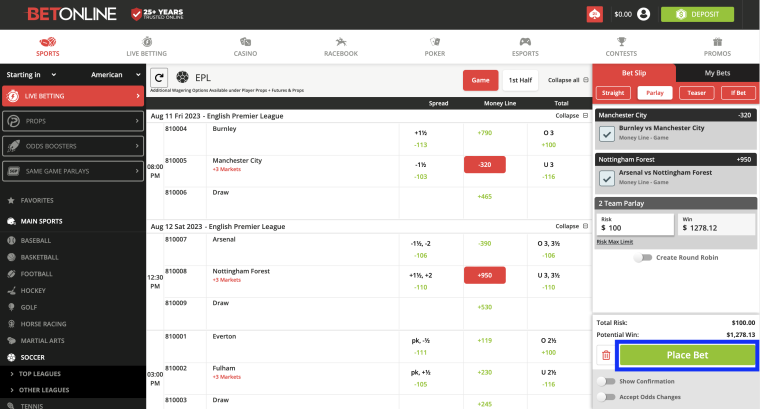Select the 1st Half period button

pyautogui.click(x=520, y=80)
